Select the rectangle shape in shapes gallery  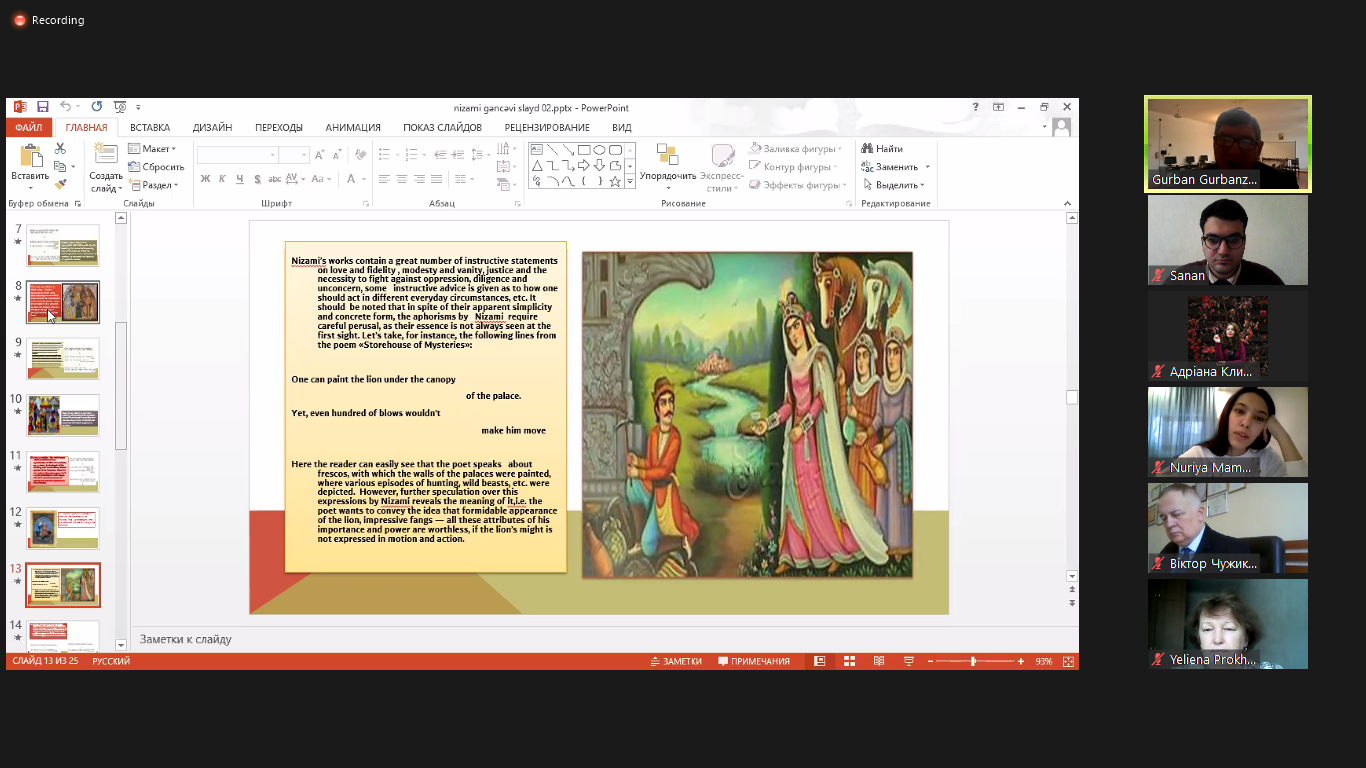click(x=583, y=150)
